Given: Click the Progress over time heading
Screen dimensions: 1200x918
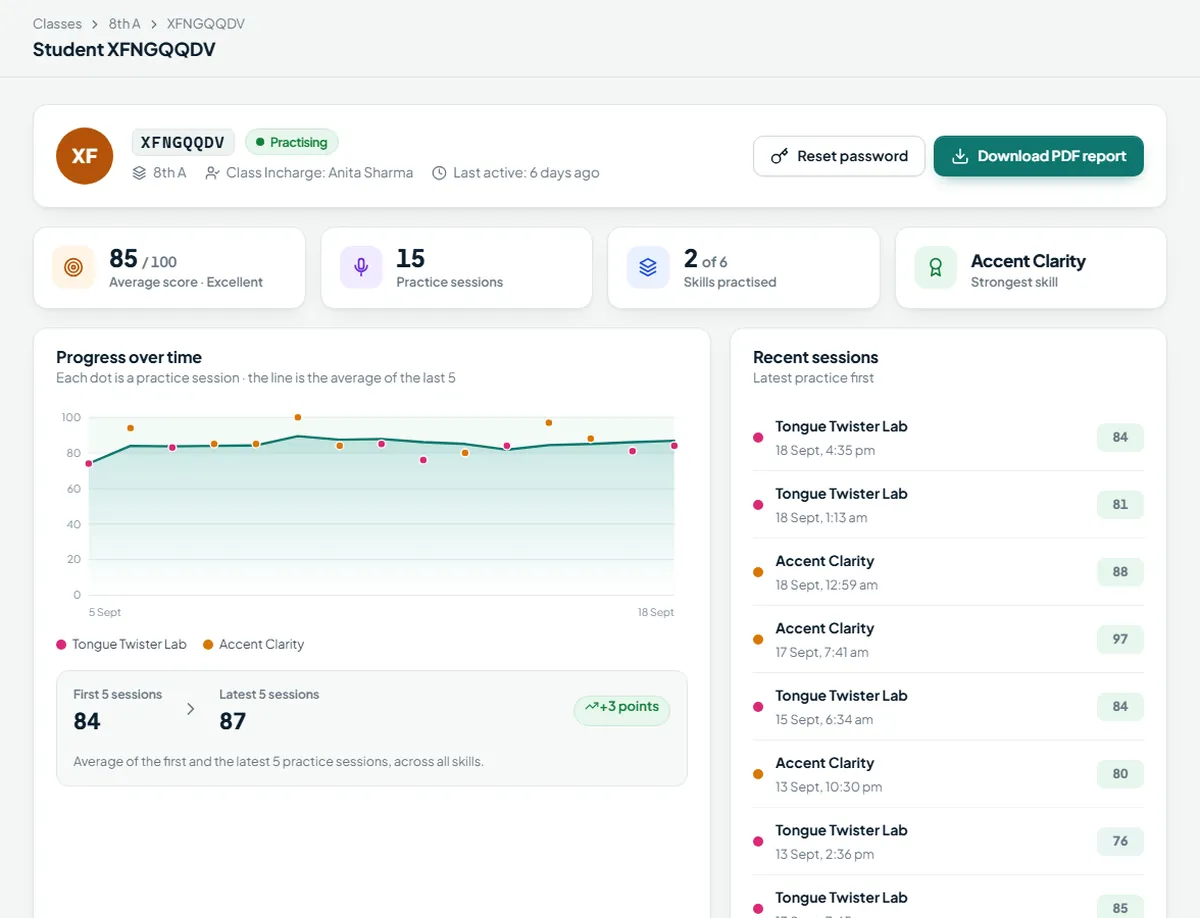Looking at the screenshot, I should pyautogui.click(x=129, y=357).
